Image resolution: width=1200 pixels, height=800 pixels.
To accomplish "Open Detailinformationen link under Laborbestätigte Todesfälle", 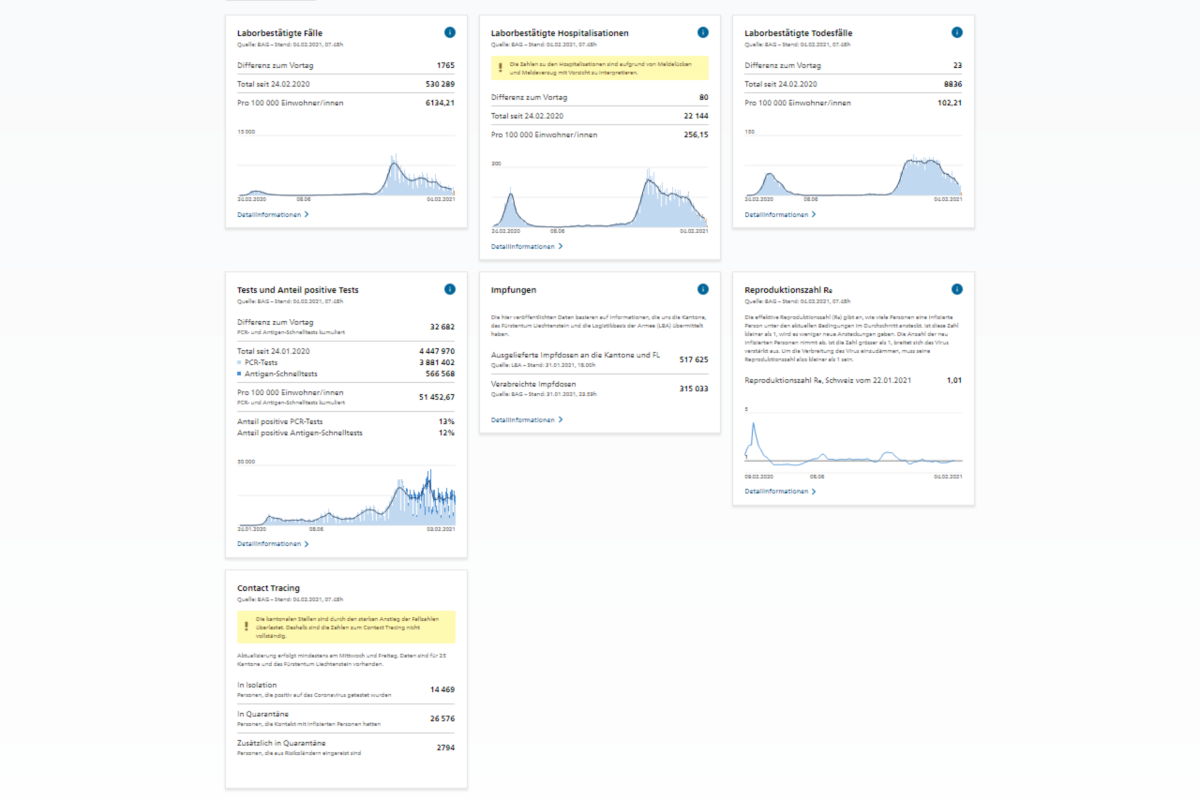I will (781, 214).
